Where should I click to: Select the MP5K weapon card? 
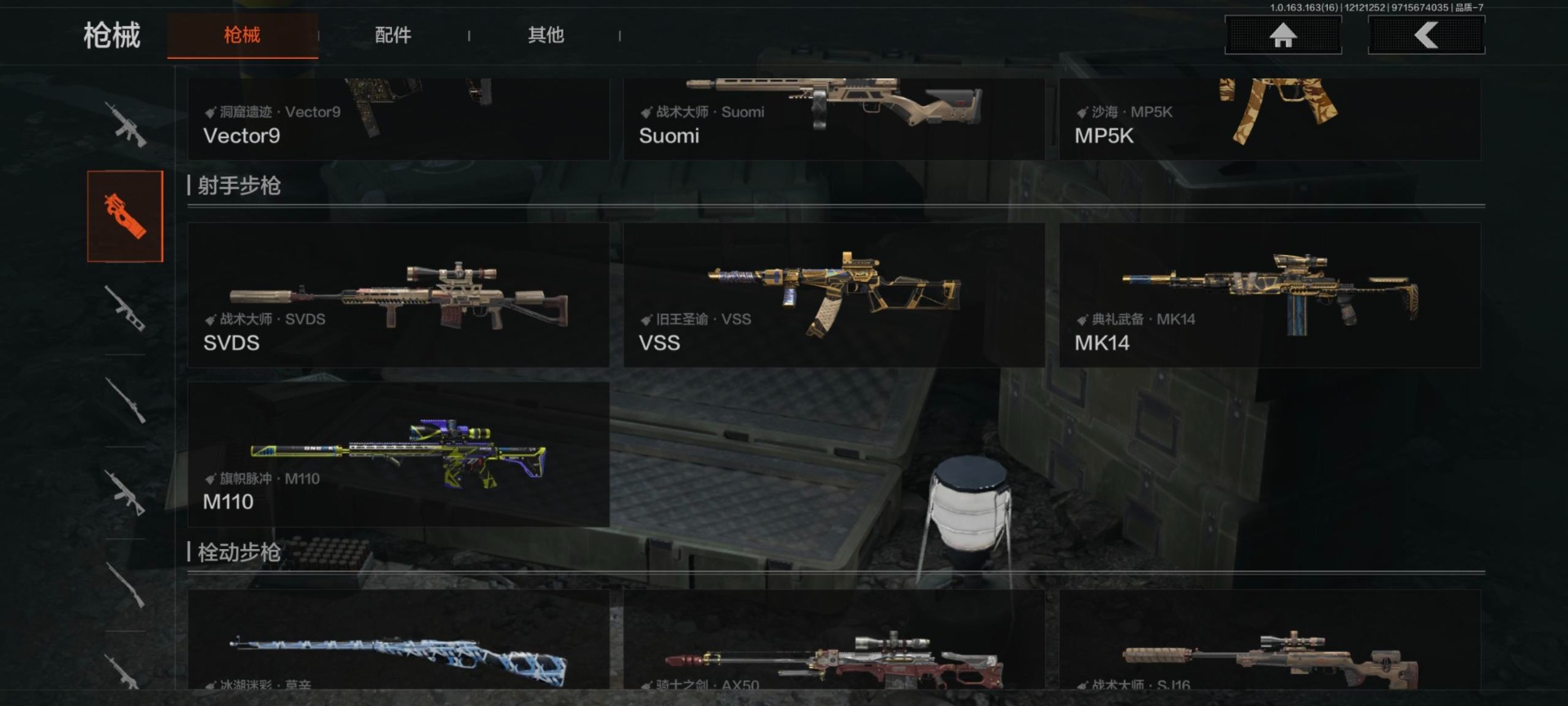(1270, 119)
